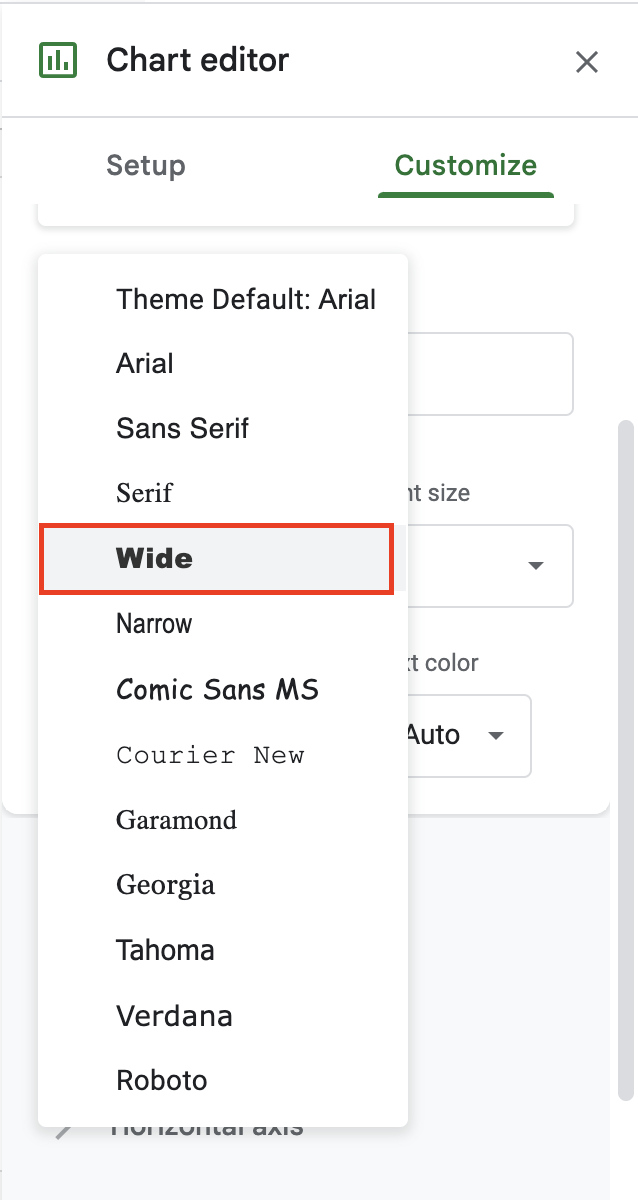The height and width of the screenshot is (1200, 638).
Task: Pick the Sans Serif font
Action: 182,429
